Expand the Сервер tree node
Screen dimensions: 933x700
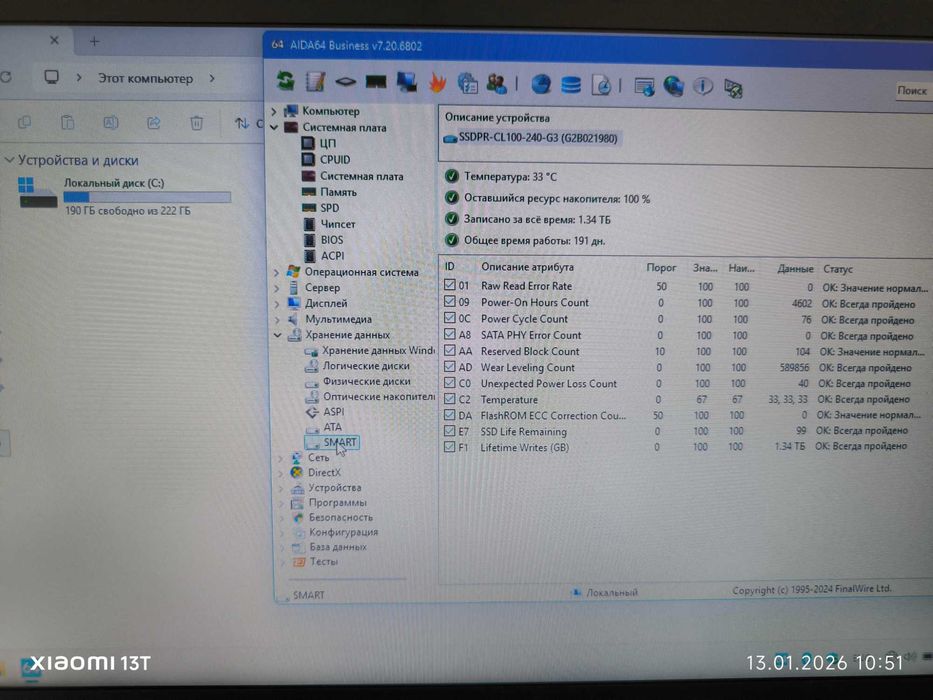277,288
